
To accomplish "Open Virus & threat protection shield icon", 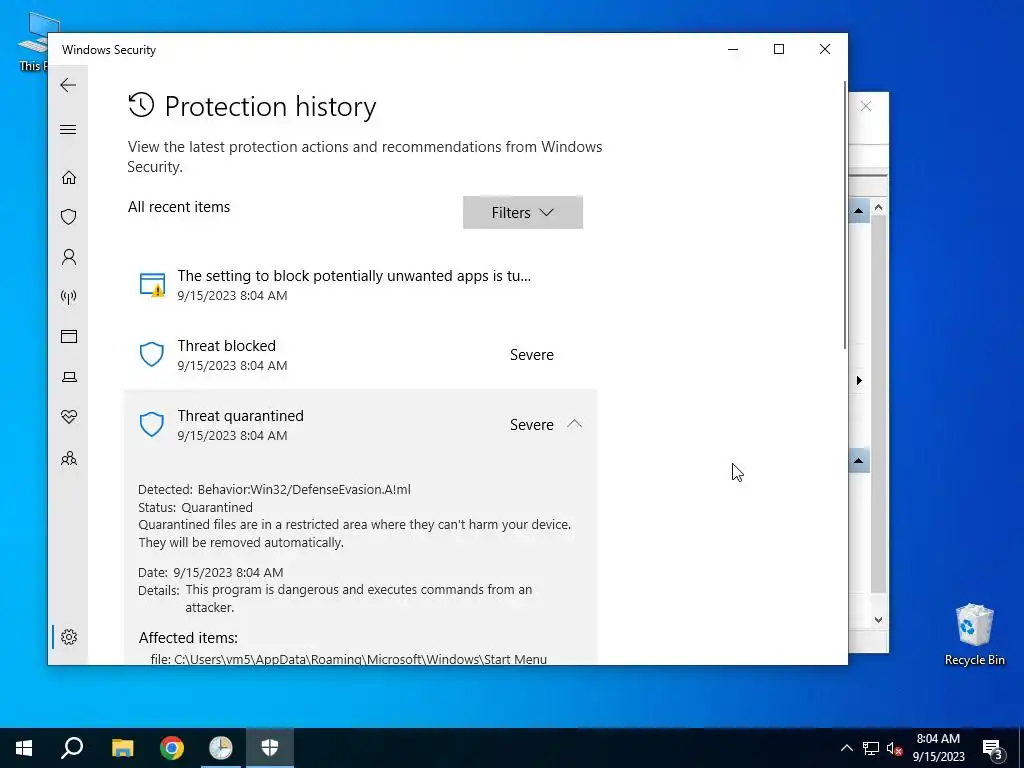I will (69, 217).
